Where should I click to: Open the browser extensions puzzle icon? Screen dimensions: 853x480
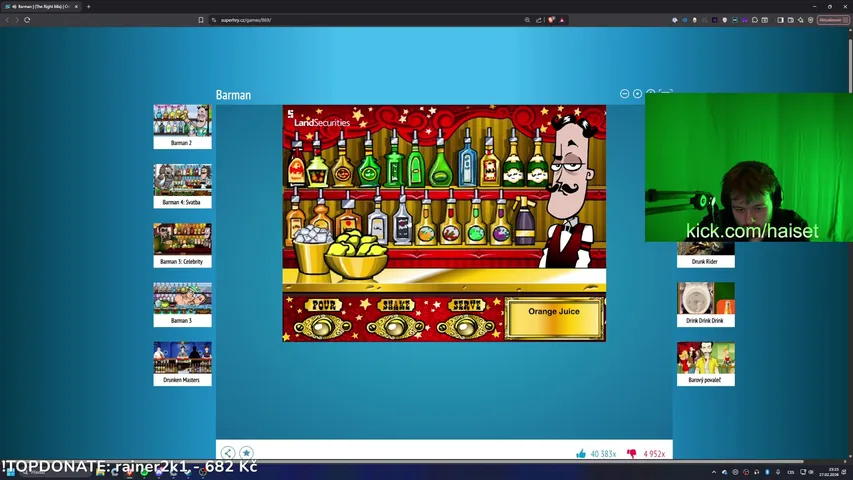coord(755,20)
